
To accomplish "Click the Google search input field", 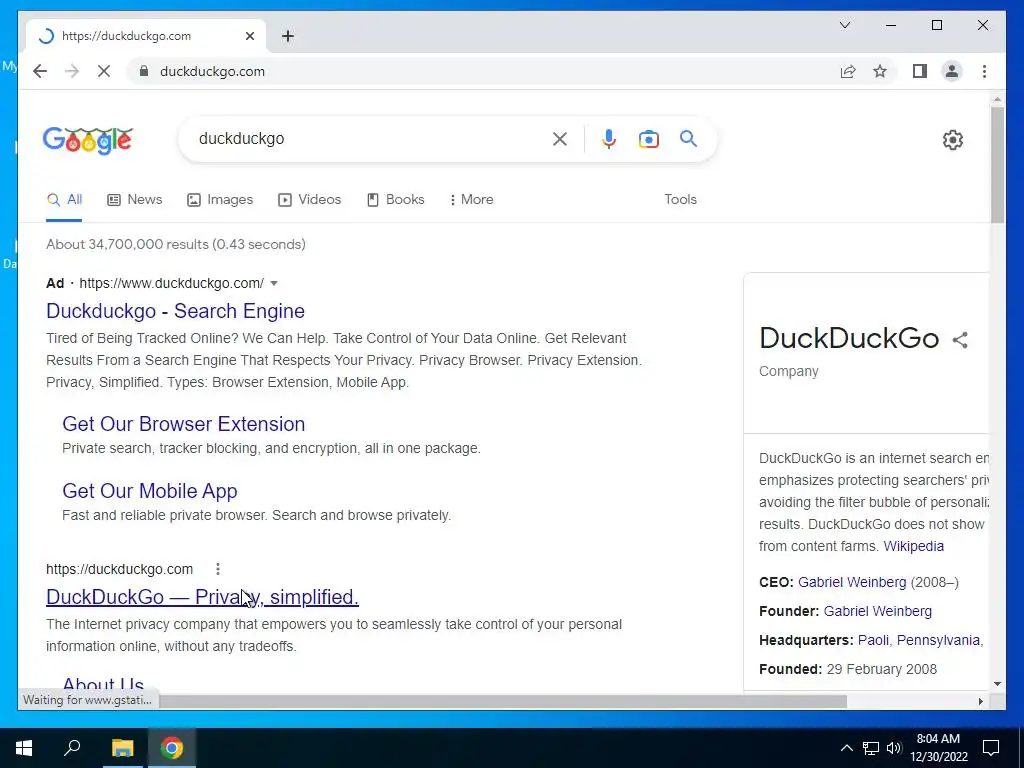I will [372, 138].
